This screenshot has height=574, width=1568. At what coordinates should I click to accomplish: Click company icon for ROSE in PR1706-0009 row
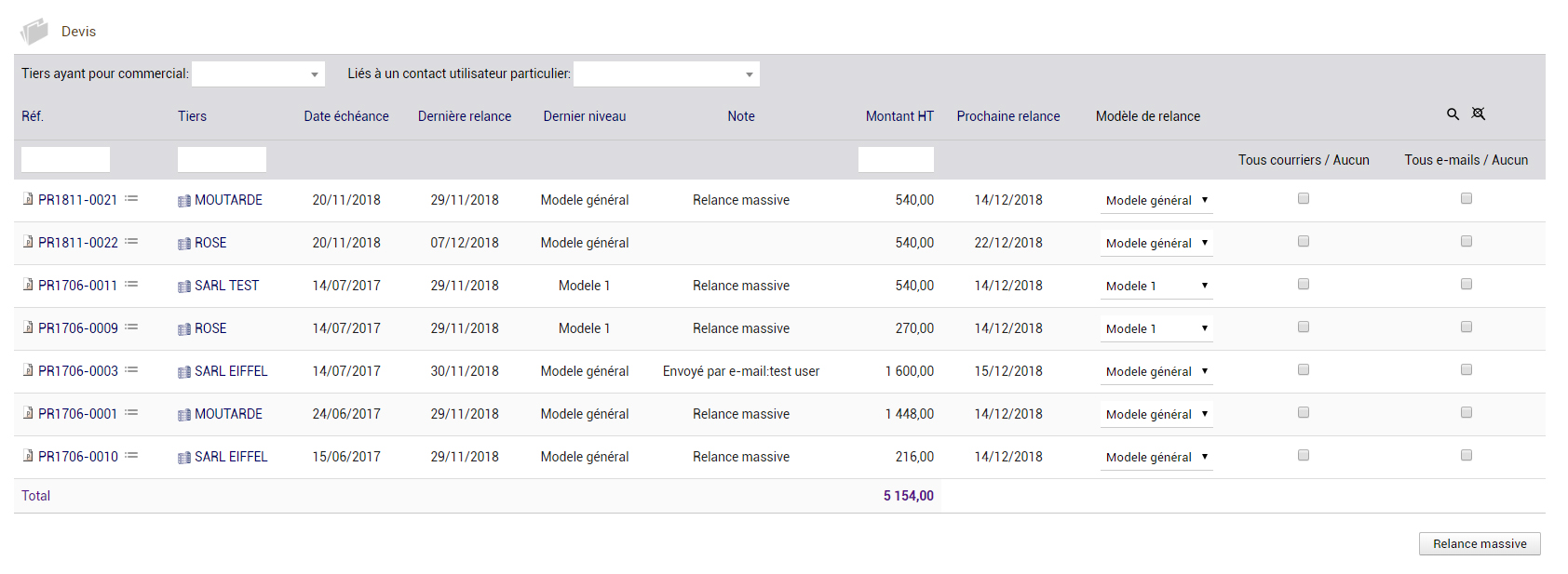click(184, 329)
